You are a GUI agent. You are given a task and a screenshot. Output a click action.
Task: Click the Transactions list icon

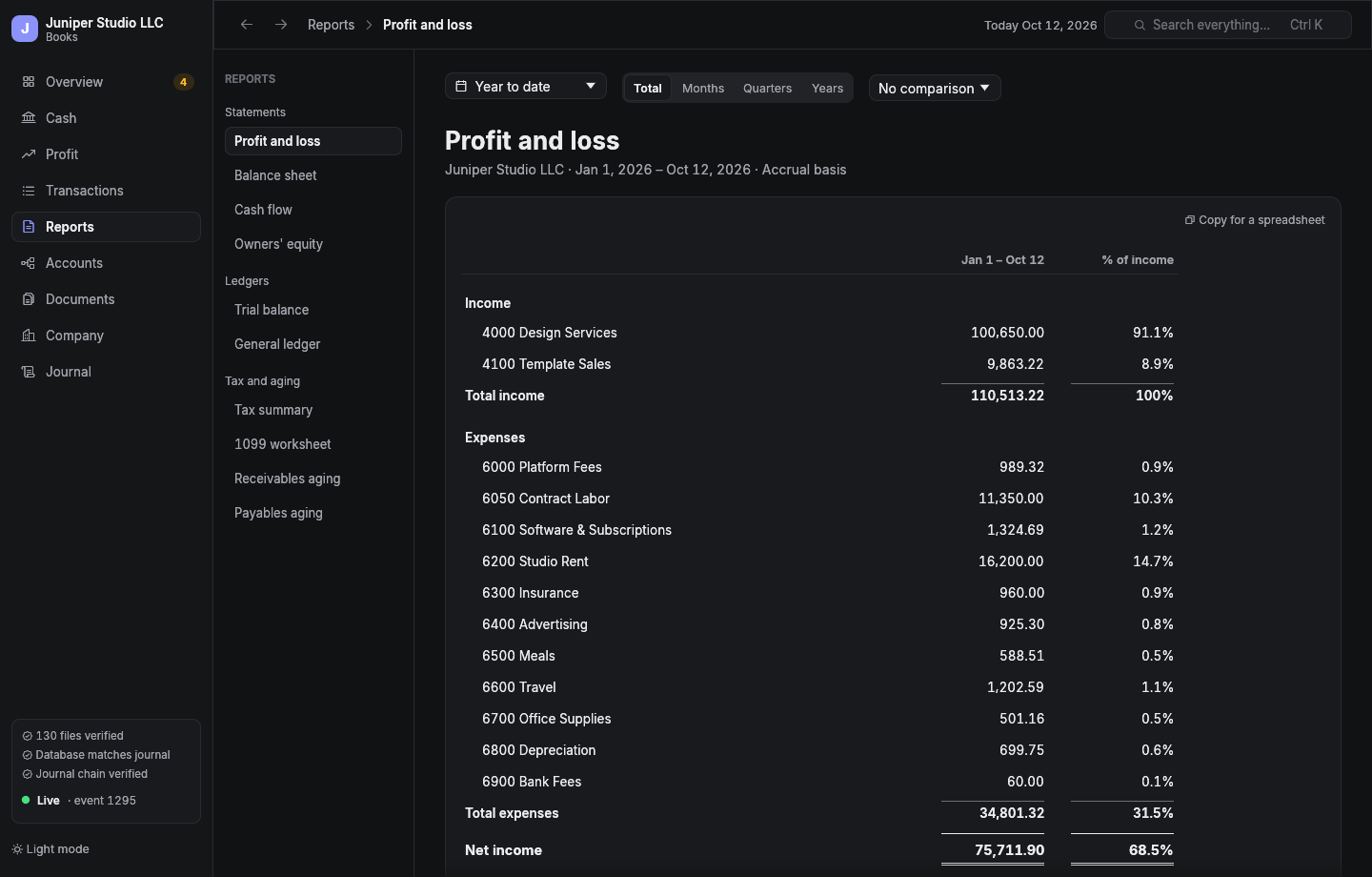(29, 191)
